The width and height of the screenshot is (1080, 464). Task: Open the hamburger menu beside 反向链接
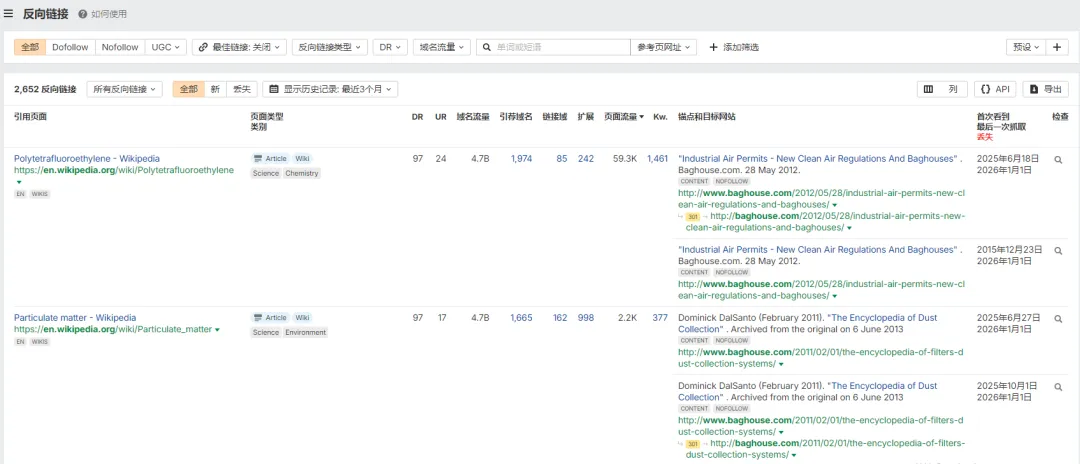(9, 14)
